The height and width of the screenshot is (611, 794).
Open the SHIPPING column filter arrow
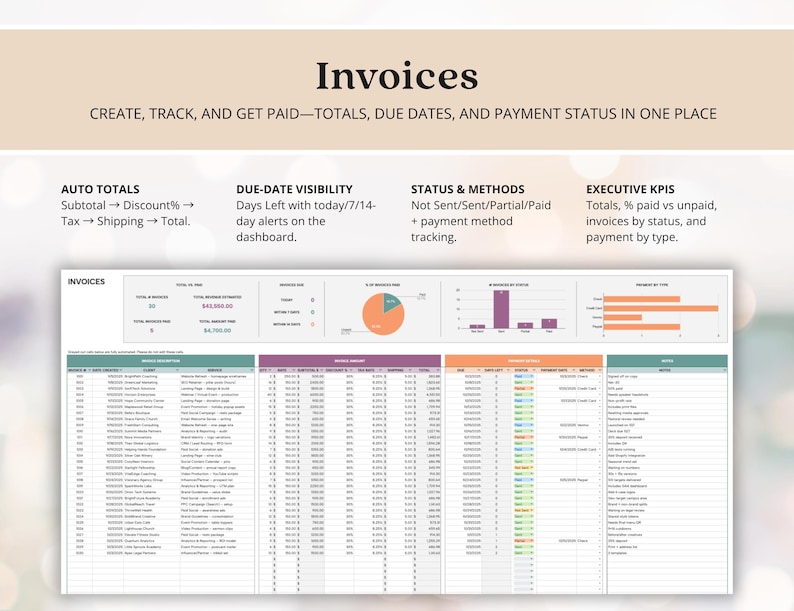point(410,370)
